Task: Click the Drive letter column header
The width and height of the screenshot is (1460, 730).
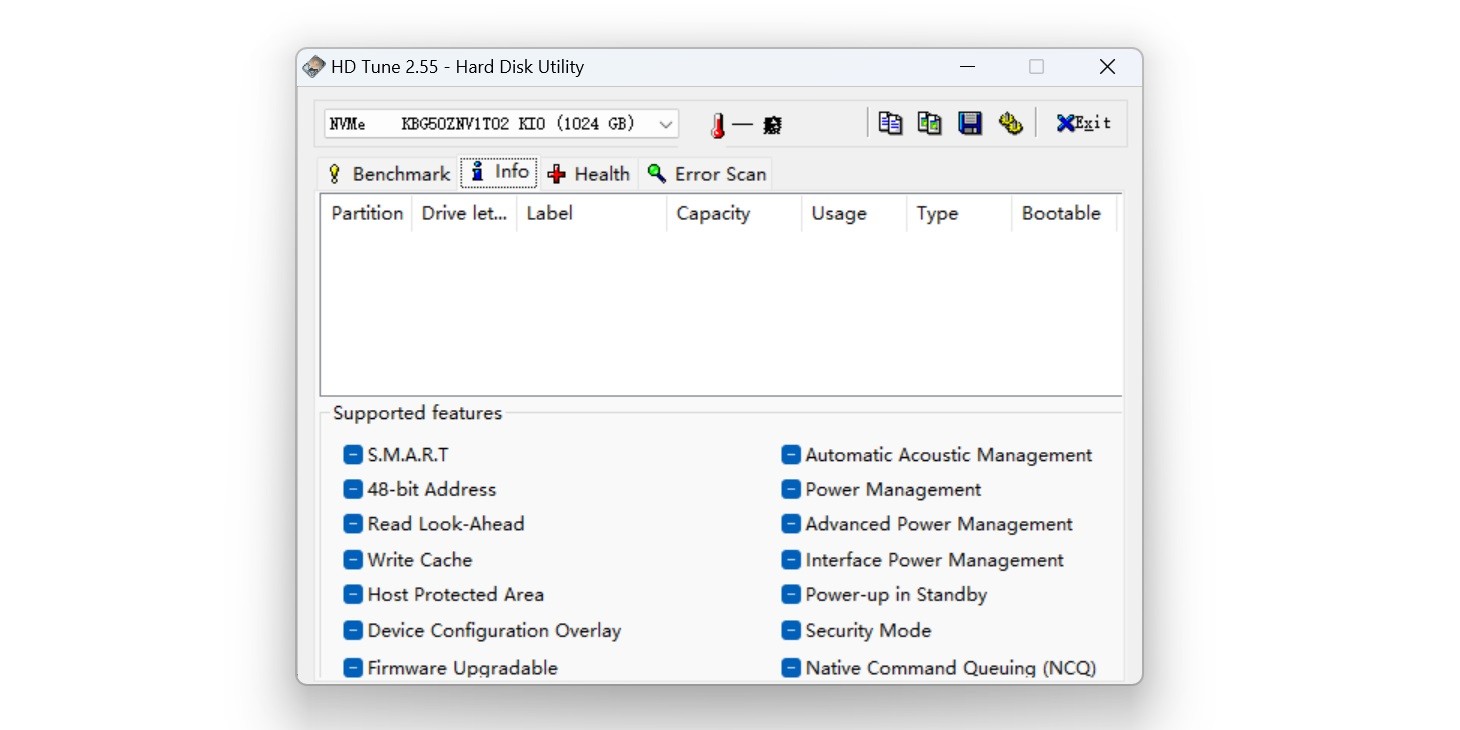Action: pos(463,213)
